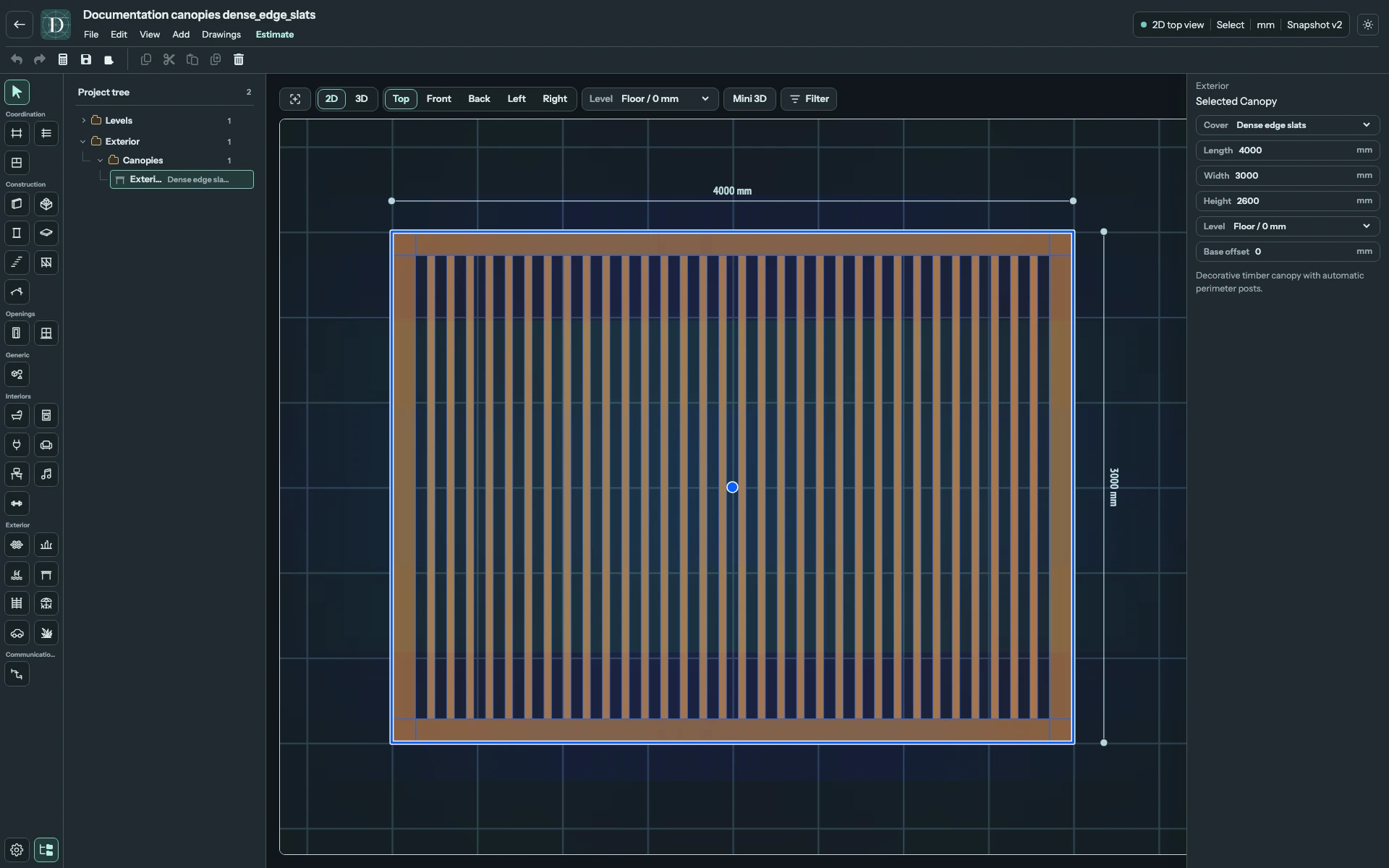1389x868 pixels.
Task: Choose the horizontal level lines tool
Action: pos(46,133)
